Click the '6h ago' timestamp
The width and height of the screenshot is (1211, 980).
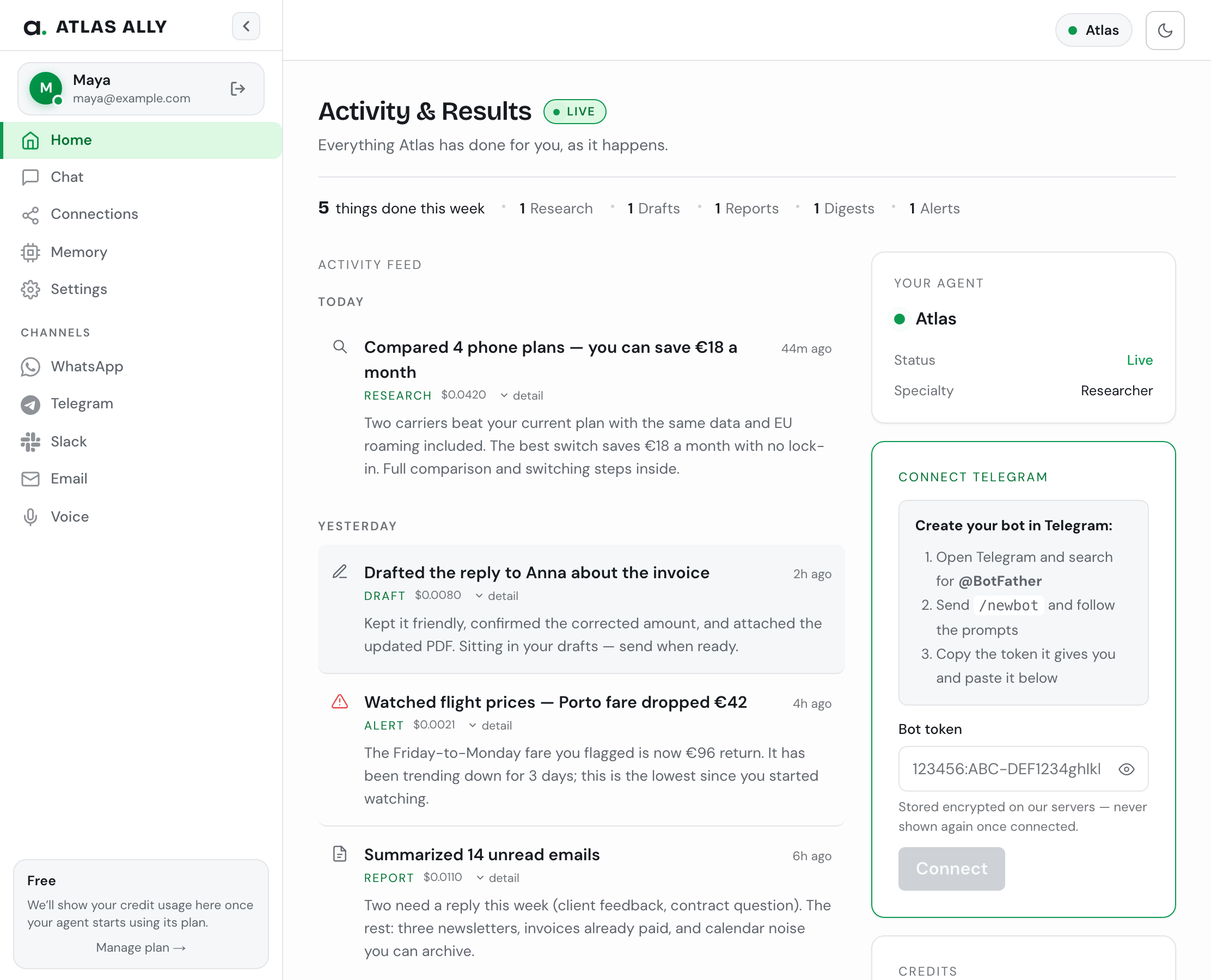[x=812, y=856]
